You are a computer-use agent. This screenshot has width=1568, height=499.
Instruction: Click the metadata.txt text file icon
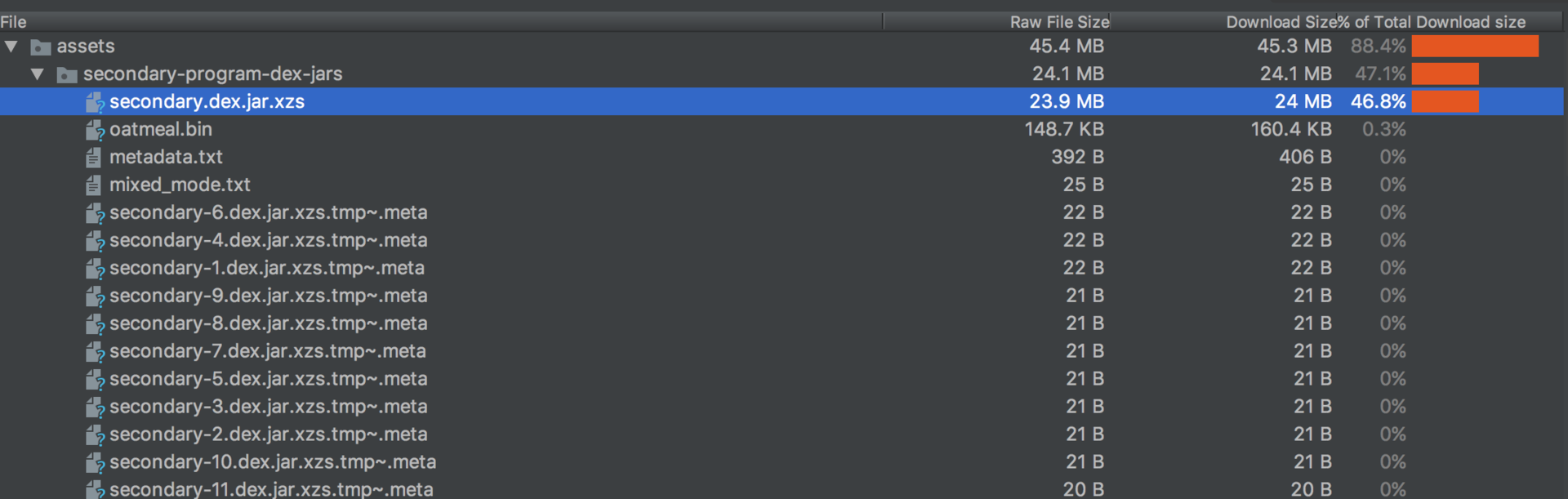point(93,158)
